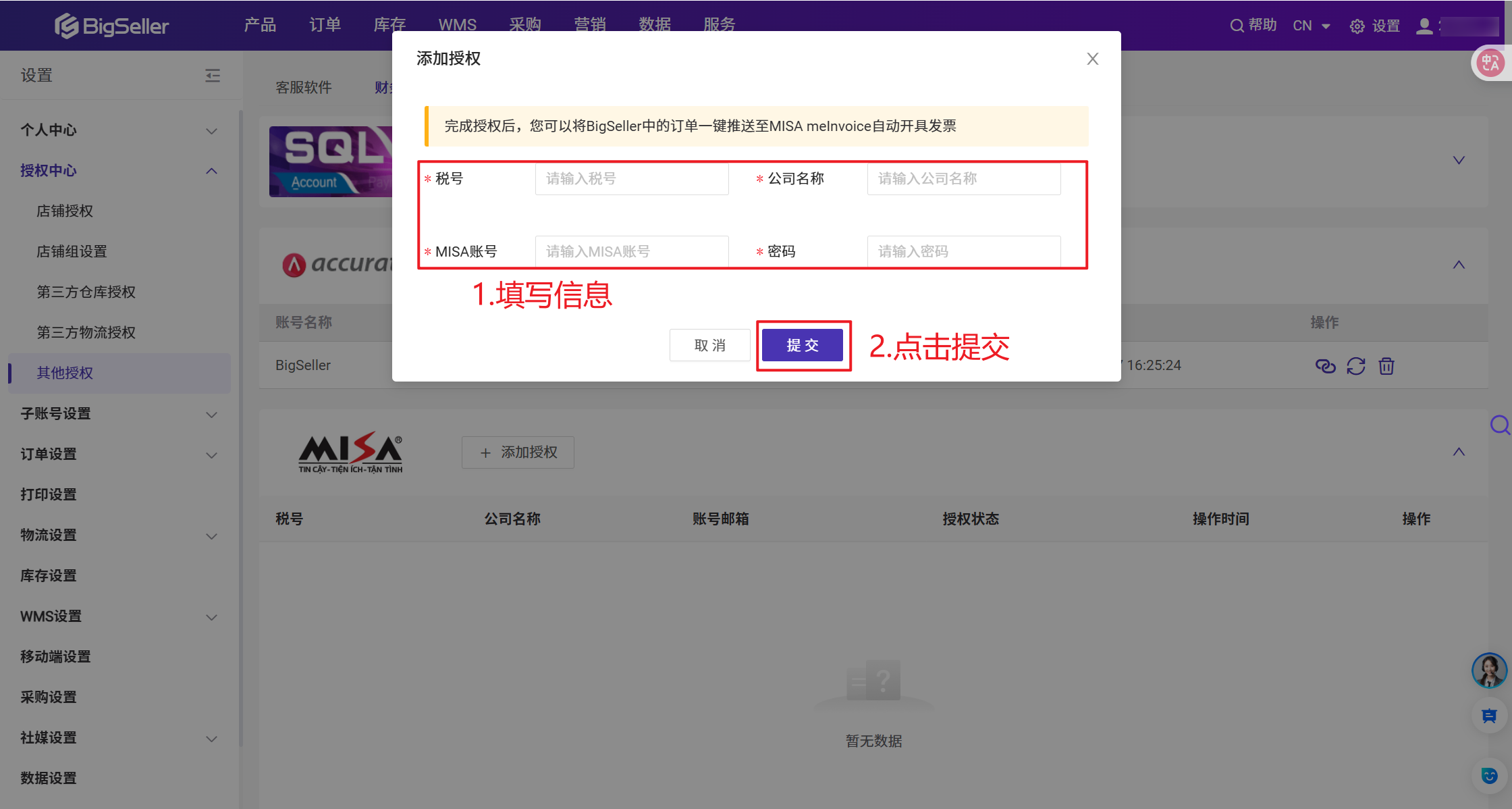
Task: Select 第三方仓库授权 in sidebar
Action: pos(86,292)
